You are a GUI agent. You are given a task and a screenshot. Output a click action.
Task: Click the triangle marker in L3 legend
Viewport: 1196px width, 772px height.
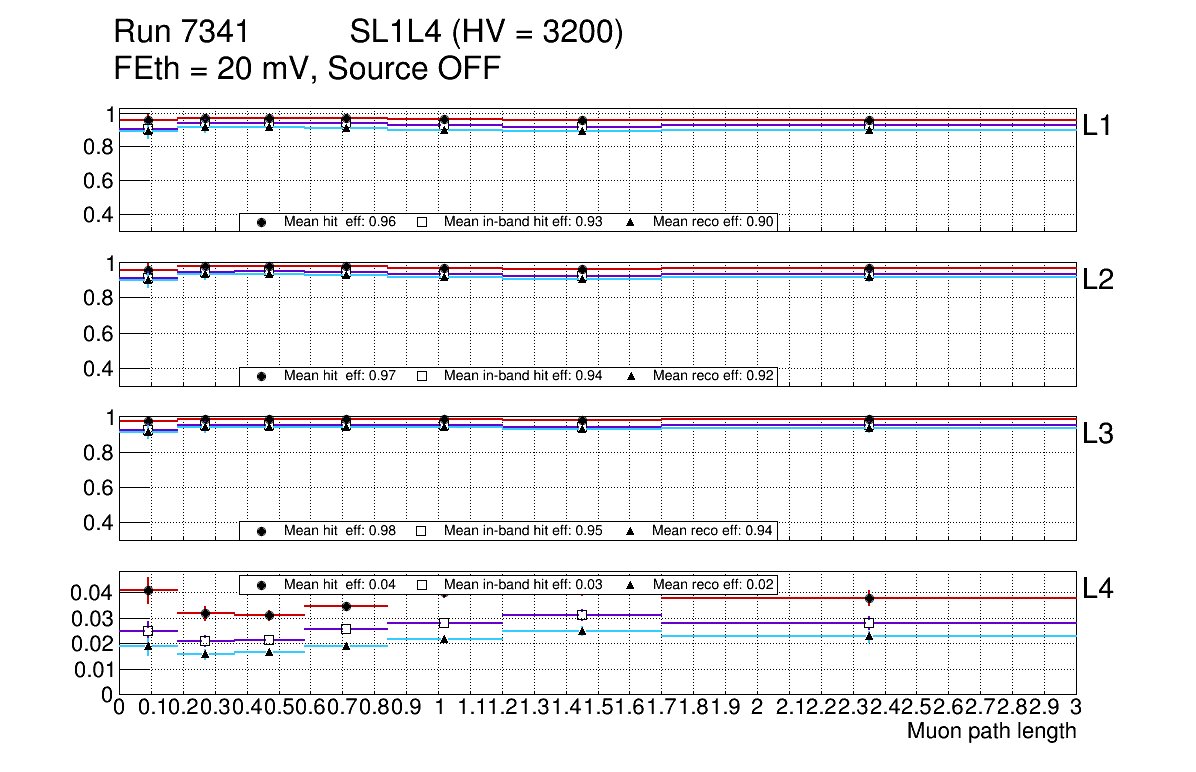(631, 531)
